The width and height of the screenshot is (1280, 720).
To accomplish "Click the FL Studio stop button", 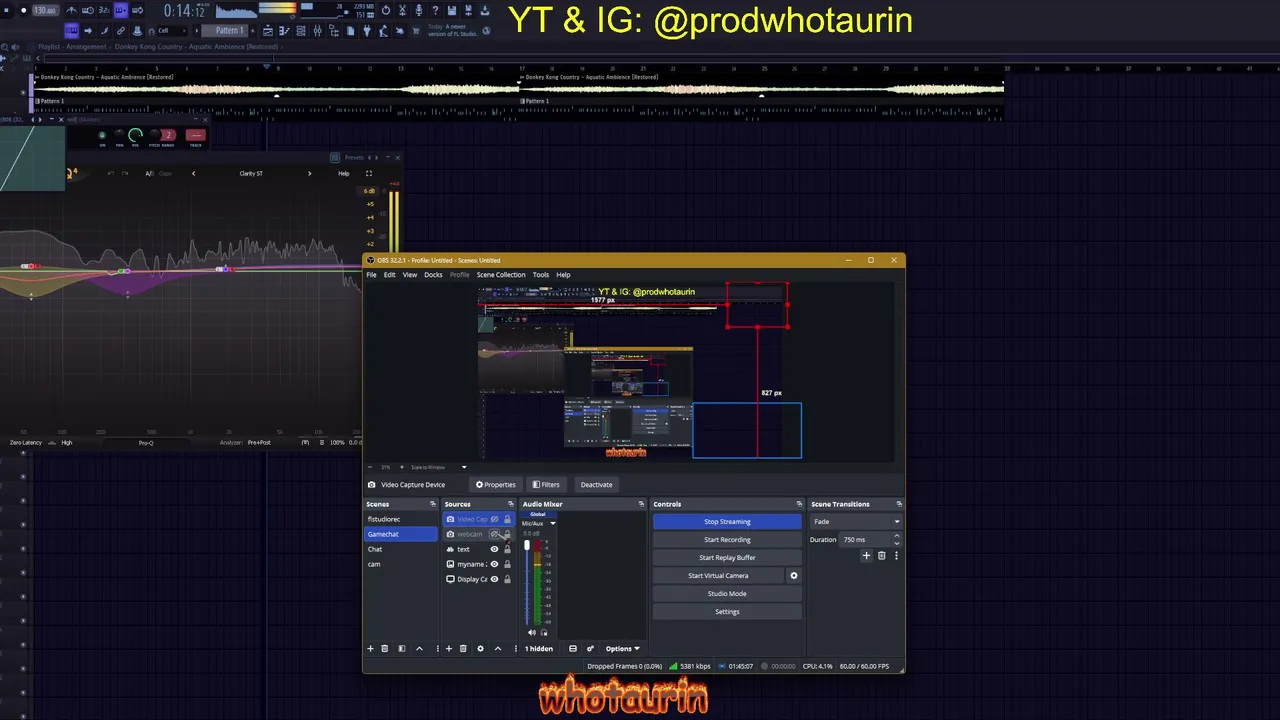I will (8, 11).
